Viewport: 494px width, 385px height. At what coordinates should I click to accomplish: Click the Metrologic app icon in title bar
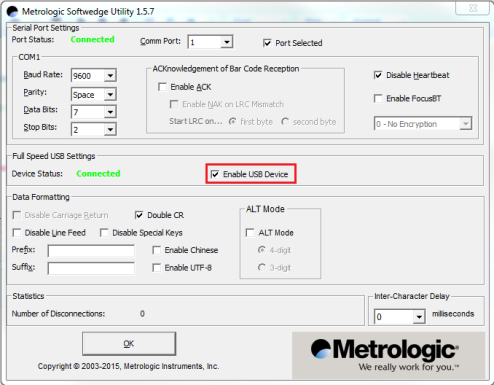[12, 11]
